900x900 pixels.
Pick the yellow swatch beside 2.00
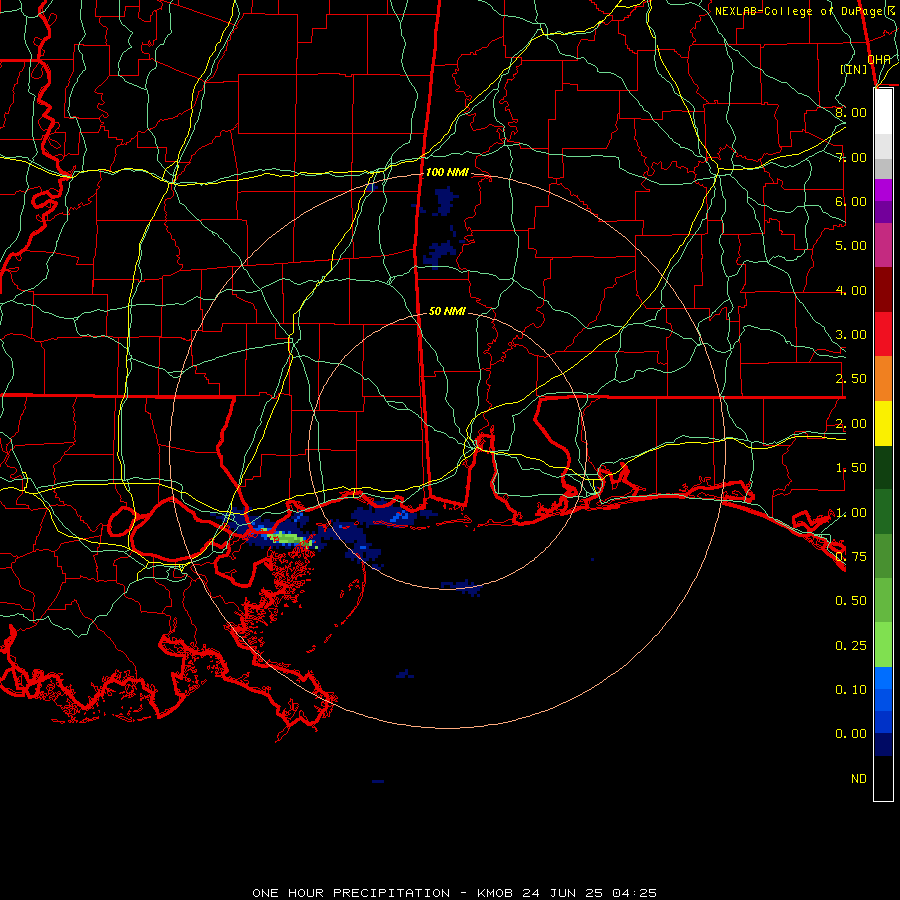tap(883, 423)
